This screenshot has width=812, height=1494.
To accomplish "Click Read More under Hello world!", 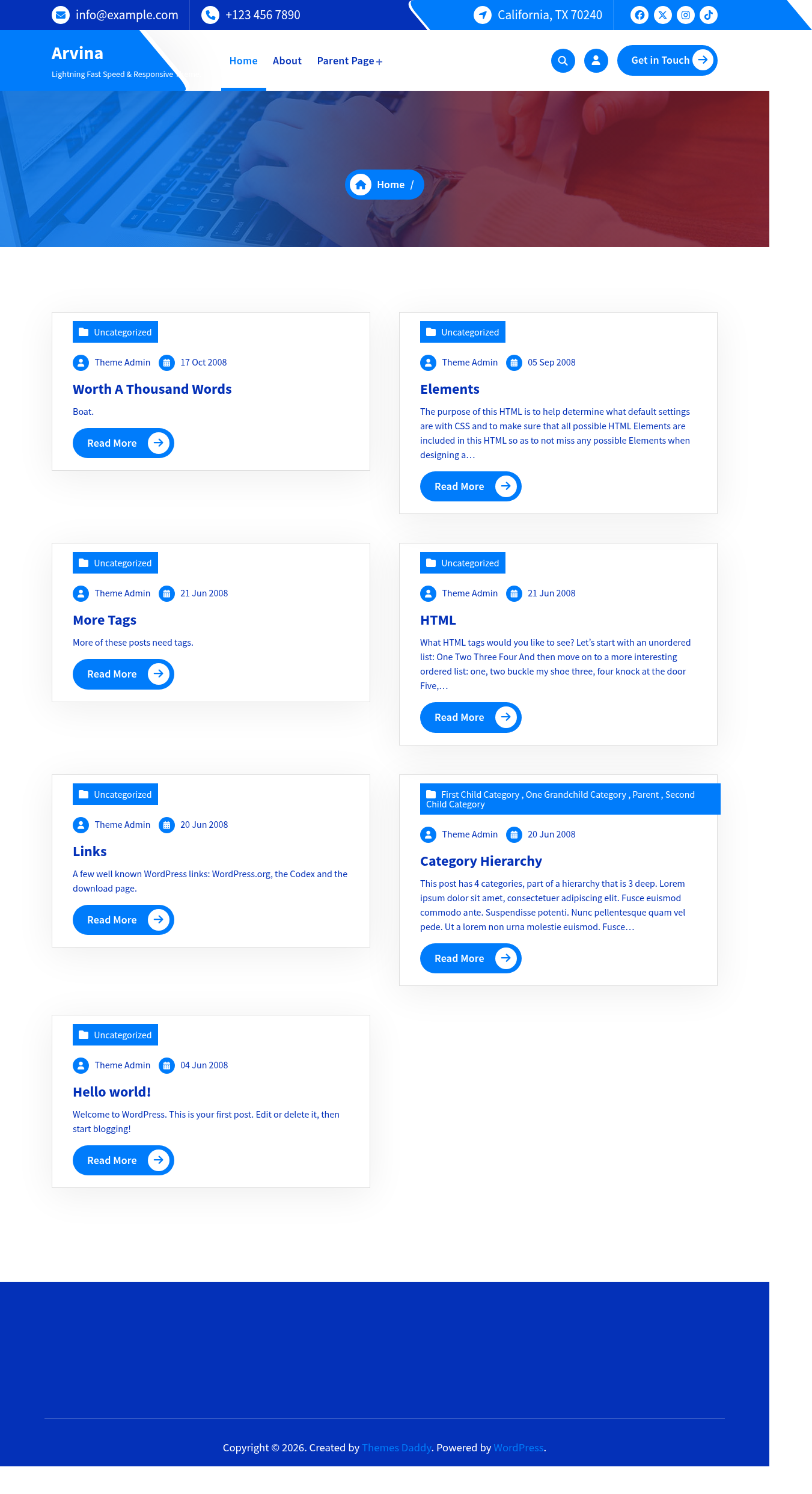I will coord(123,1160).
